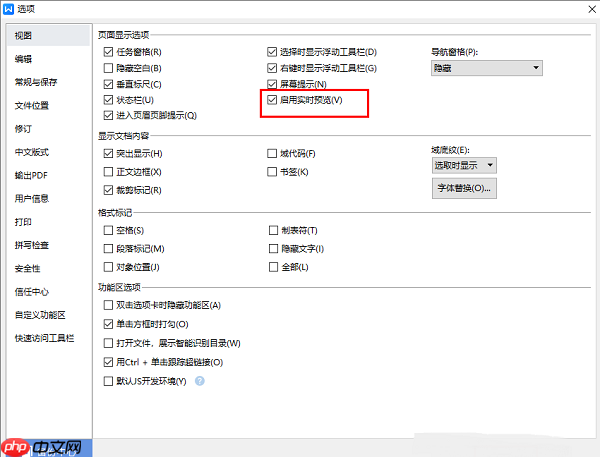Screen dimensions: 600x457
Task: Toggle 用Ctrl + 单击跟踪超链接(O) checkbox
Action: [108, 362]
